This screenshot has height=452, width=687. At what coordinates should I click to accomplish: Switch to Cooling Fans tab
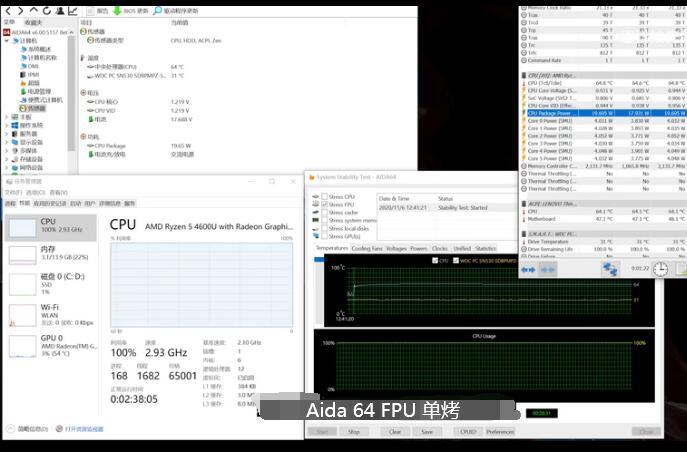pos(367,248)
